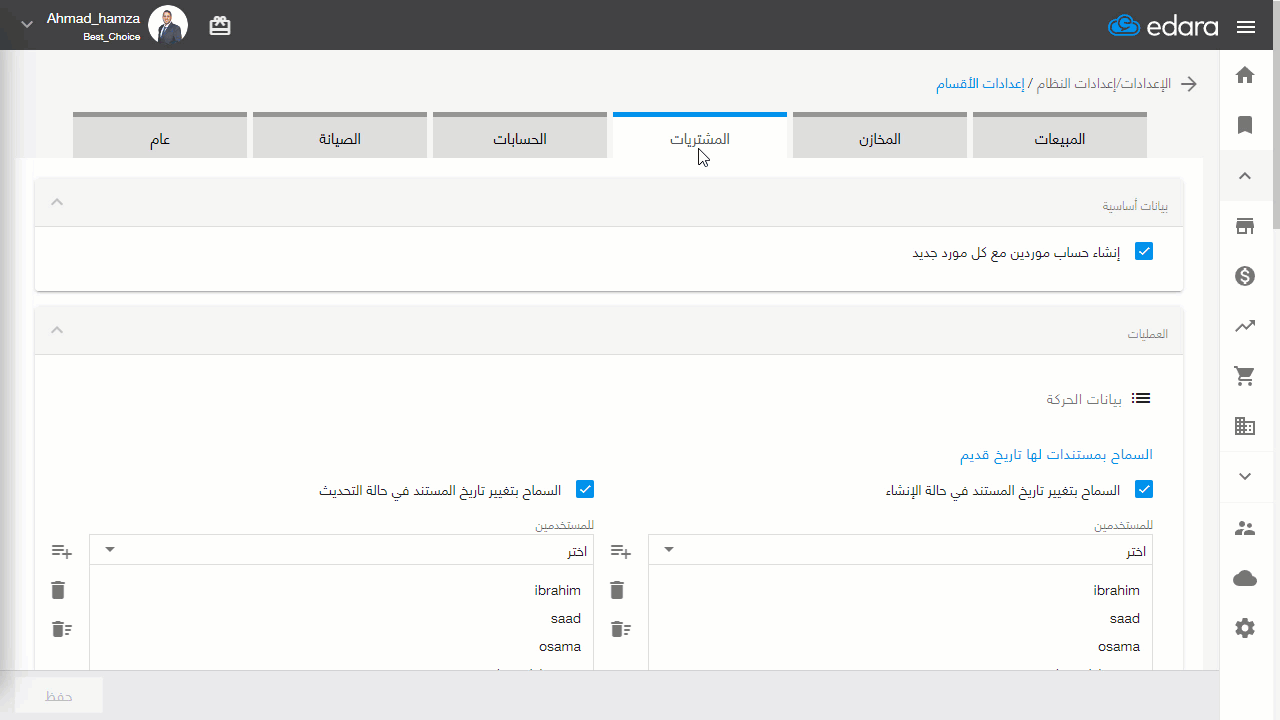Switch to the الصيانة tab
Image resolution: width=1280 pixels, height=720 pixels.
[340, 136]
